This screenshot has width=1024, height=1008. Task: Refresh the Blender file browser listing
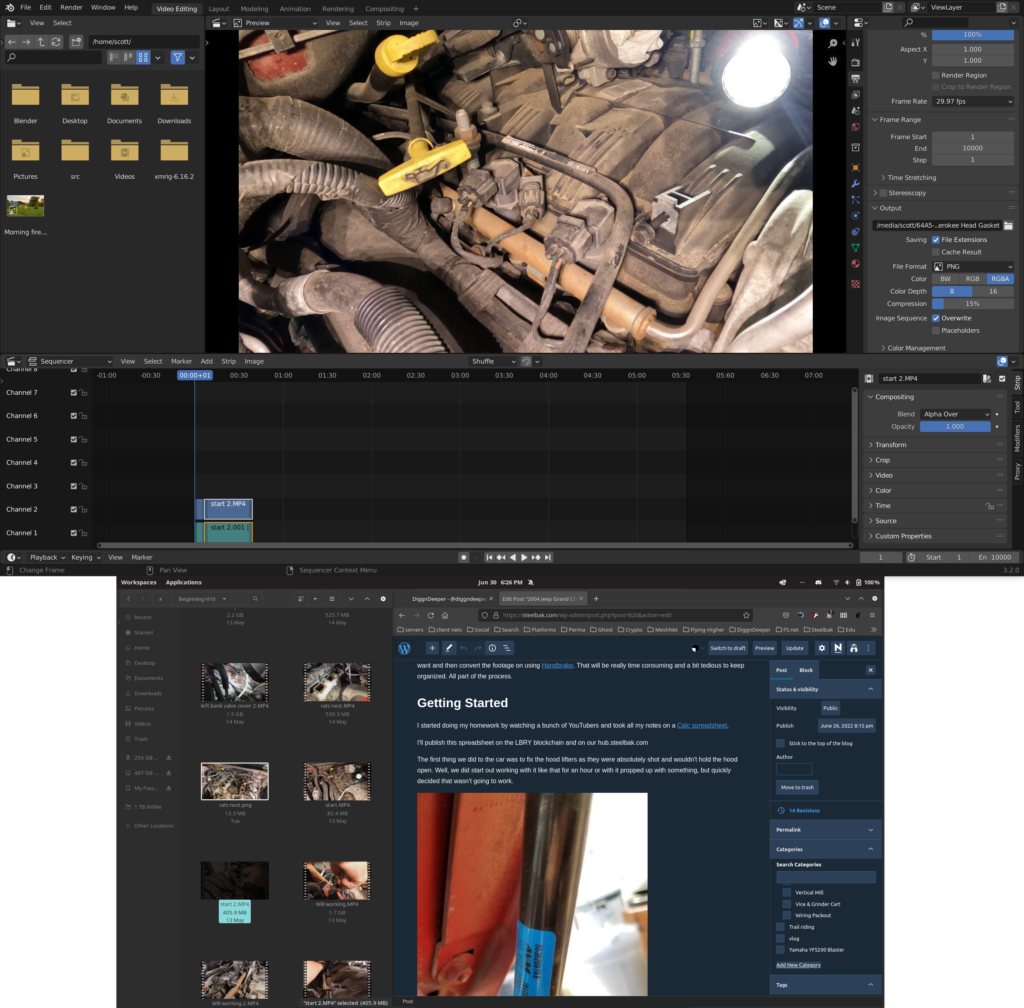point(56,41)
